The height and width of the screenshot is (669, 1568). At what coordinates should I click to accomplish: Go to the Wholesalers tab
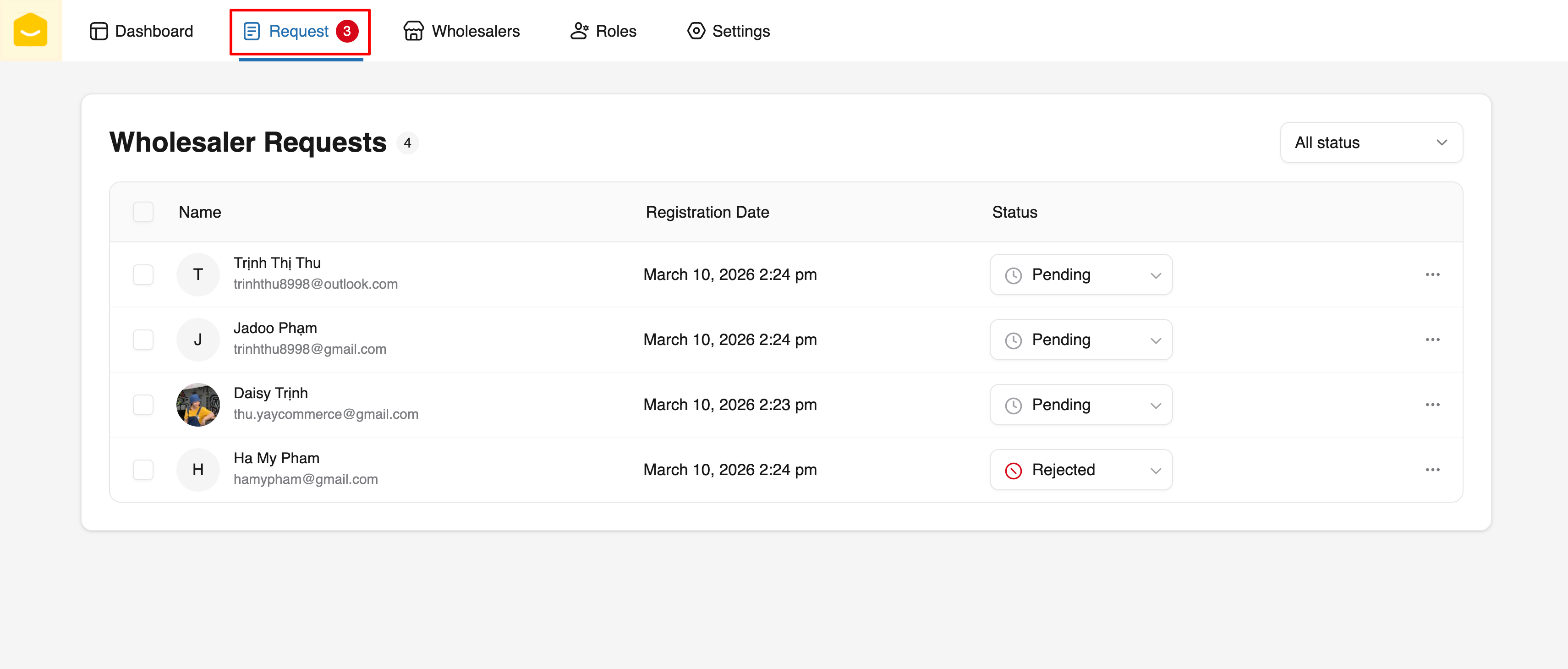point(462,31)
